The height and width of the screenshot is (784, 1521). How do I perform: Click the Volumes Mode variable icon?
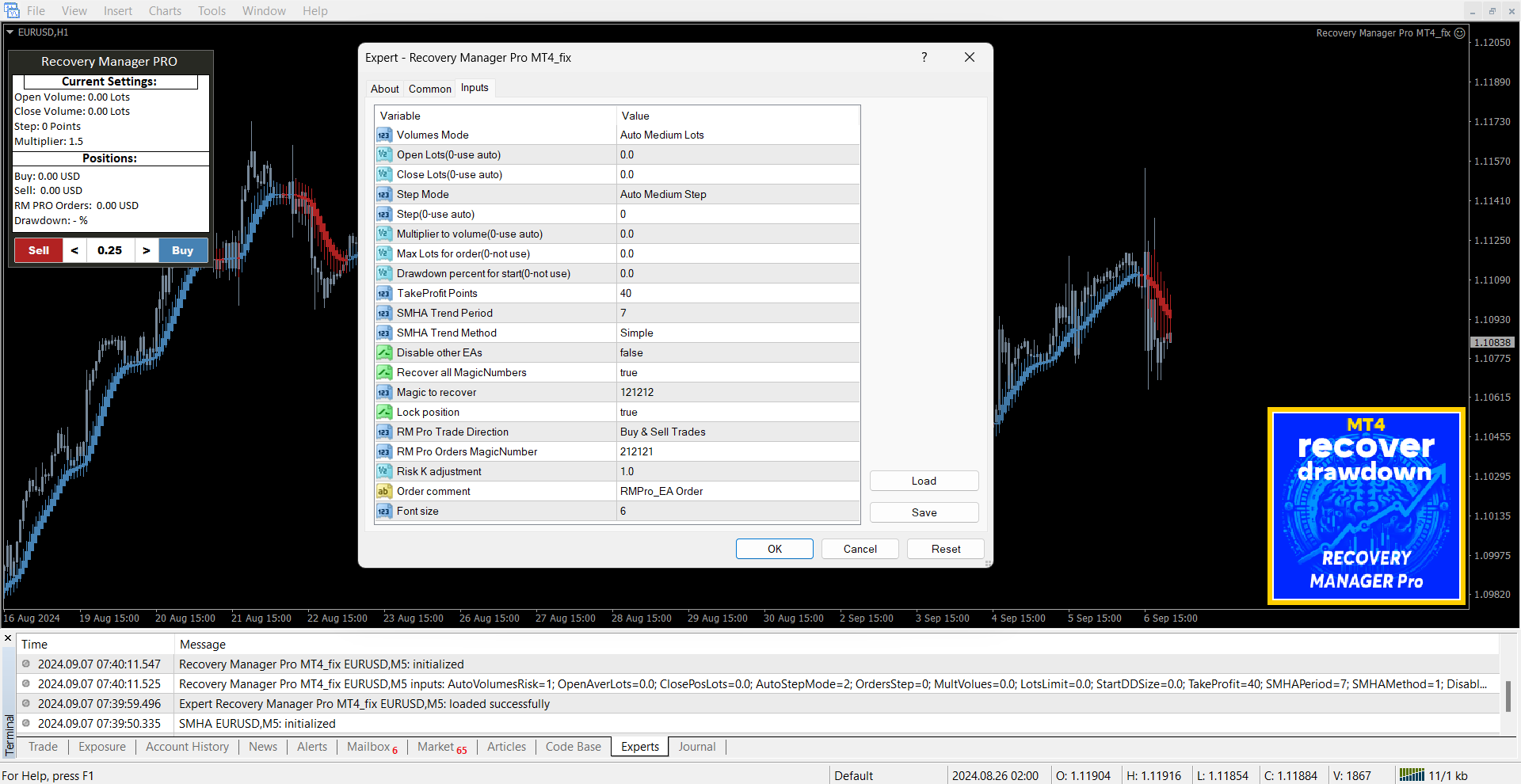[384, 135]
